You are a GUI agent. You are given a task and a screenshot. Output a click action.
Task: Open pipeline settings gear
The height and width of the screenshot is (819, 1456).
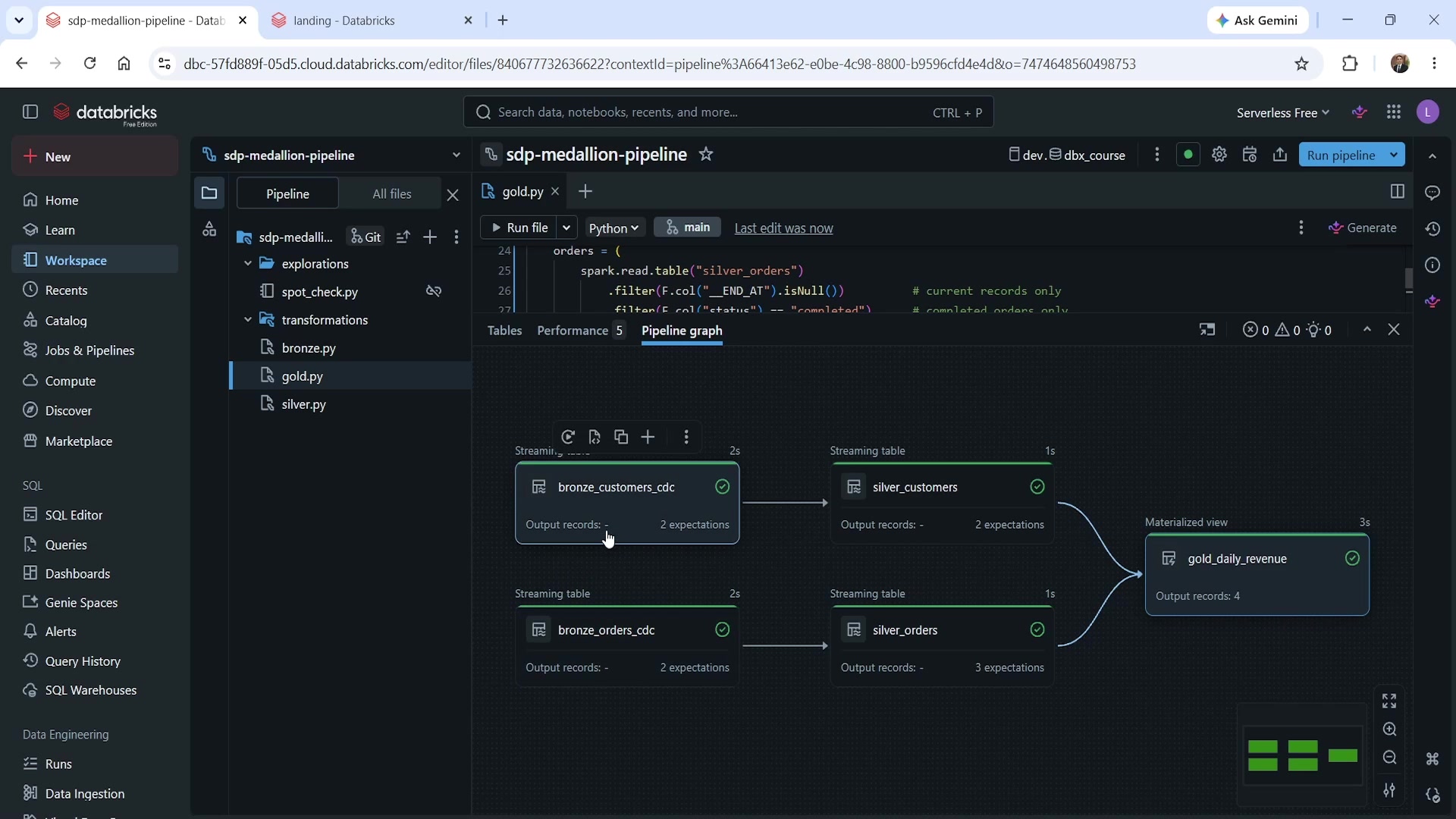pyautogui.click(x=1219, y=155)
